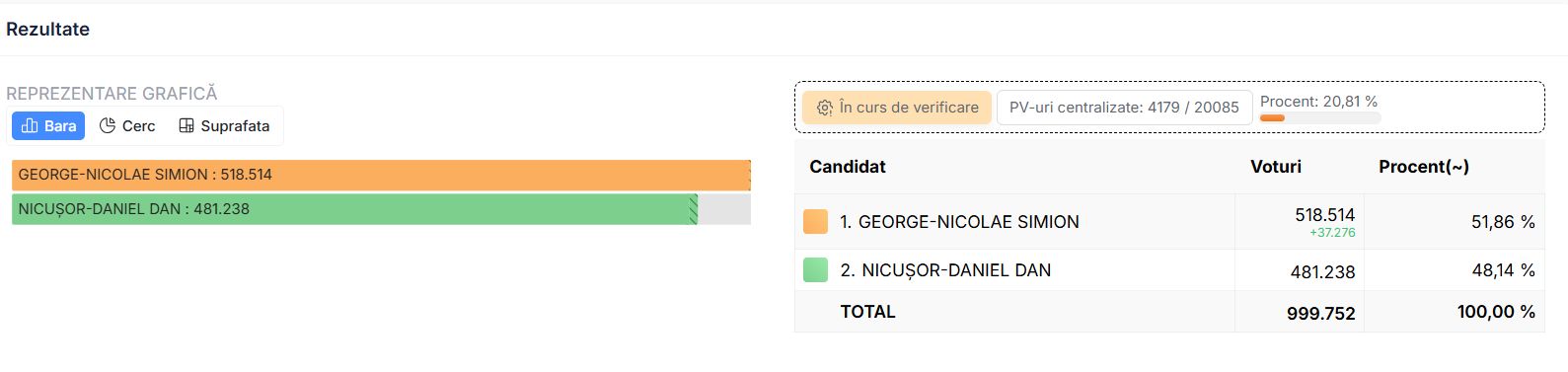
Task: Click the Voturi column header
Action: coord(1276,167)
